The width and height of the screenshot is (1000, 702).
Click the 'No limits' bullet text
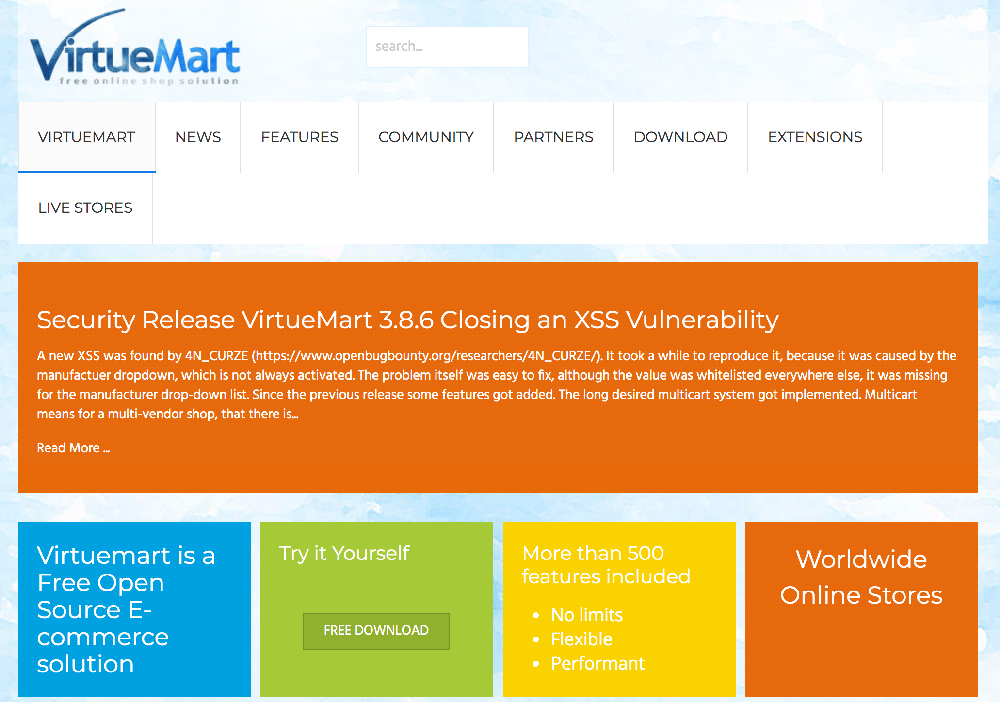point(587,615)
